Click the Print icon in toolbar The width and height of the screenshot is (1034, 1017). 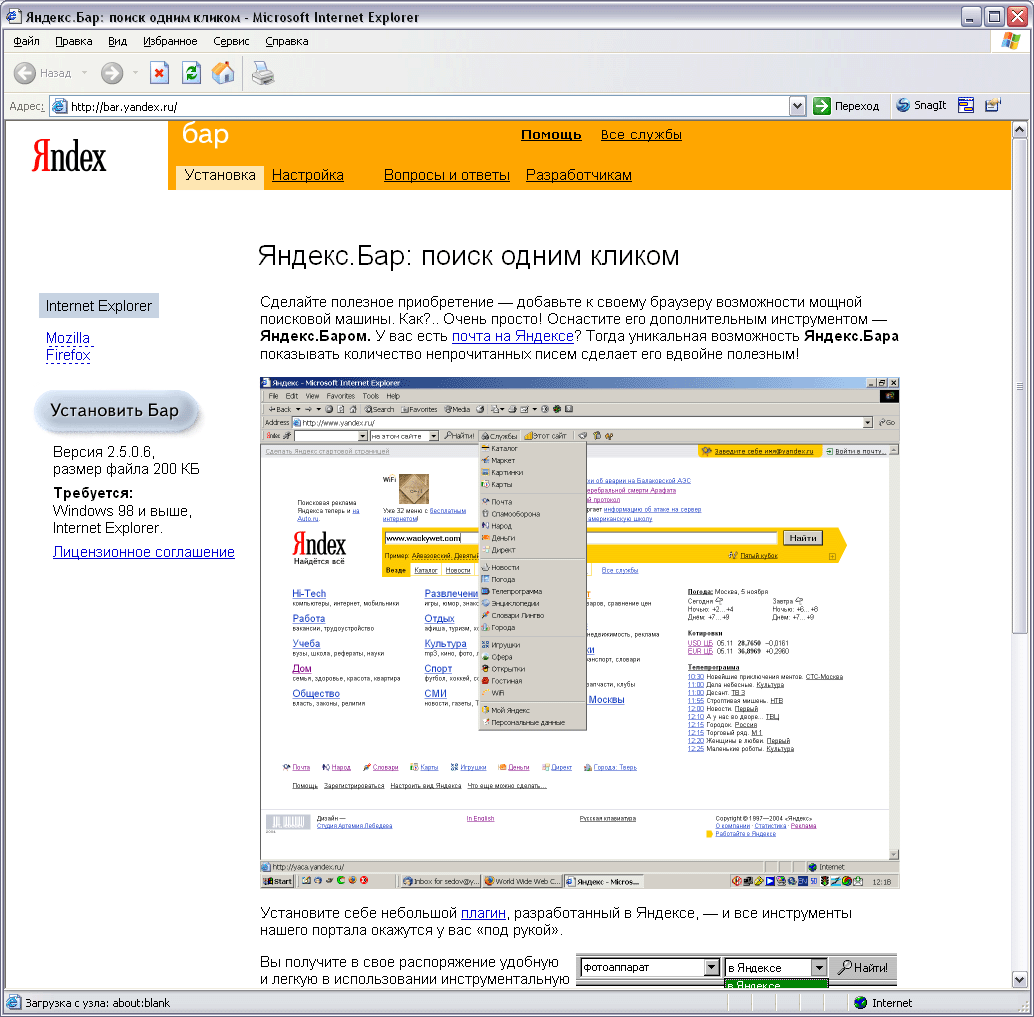[x=263, y=73]
